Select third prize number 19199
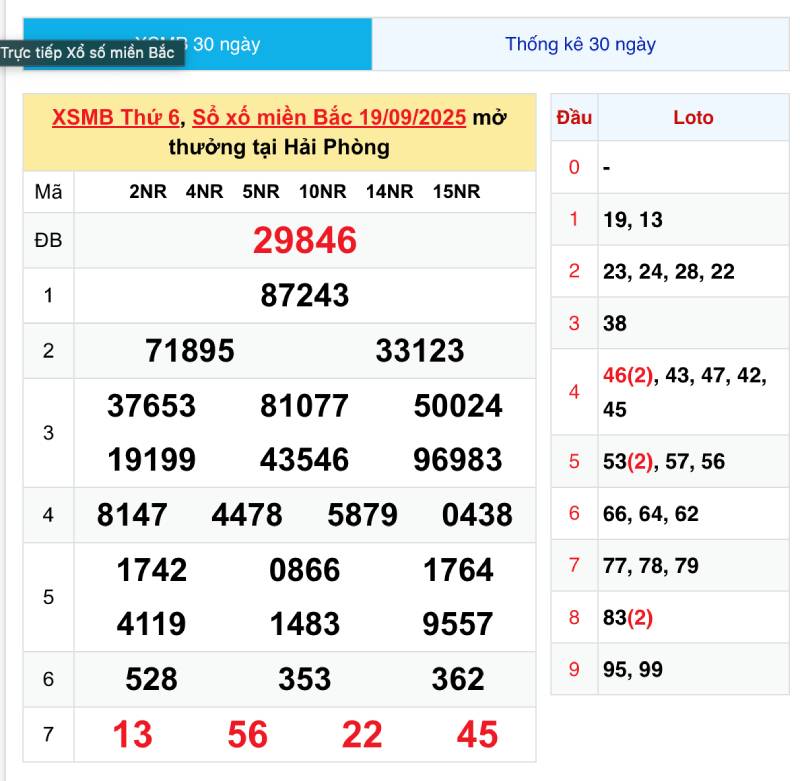Image resolution: width=800 pixels, height=781 pixels. coord(152,460)
